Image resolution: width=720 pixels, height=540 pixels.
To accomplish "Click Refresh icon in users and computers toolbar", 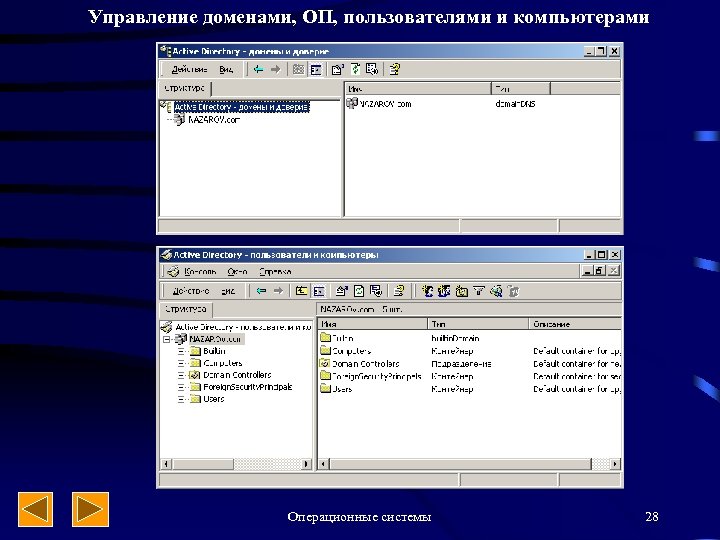I will tap(359, 291).
